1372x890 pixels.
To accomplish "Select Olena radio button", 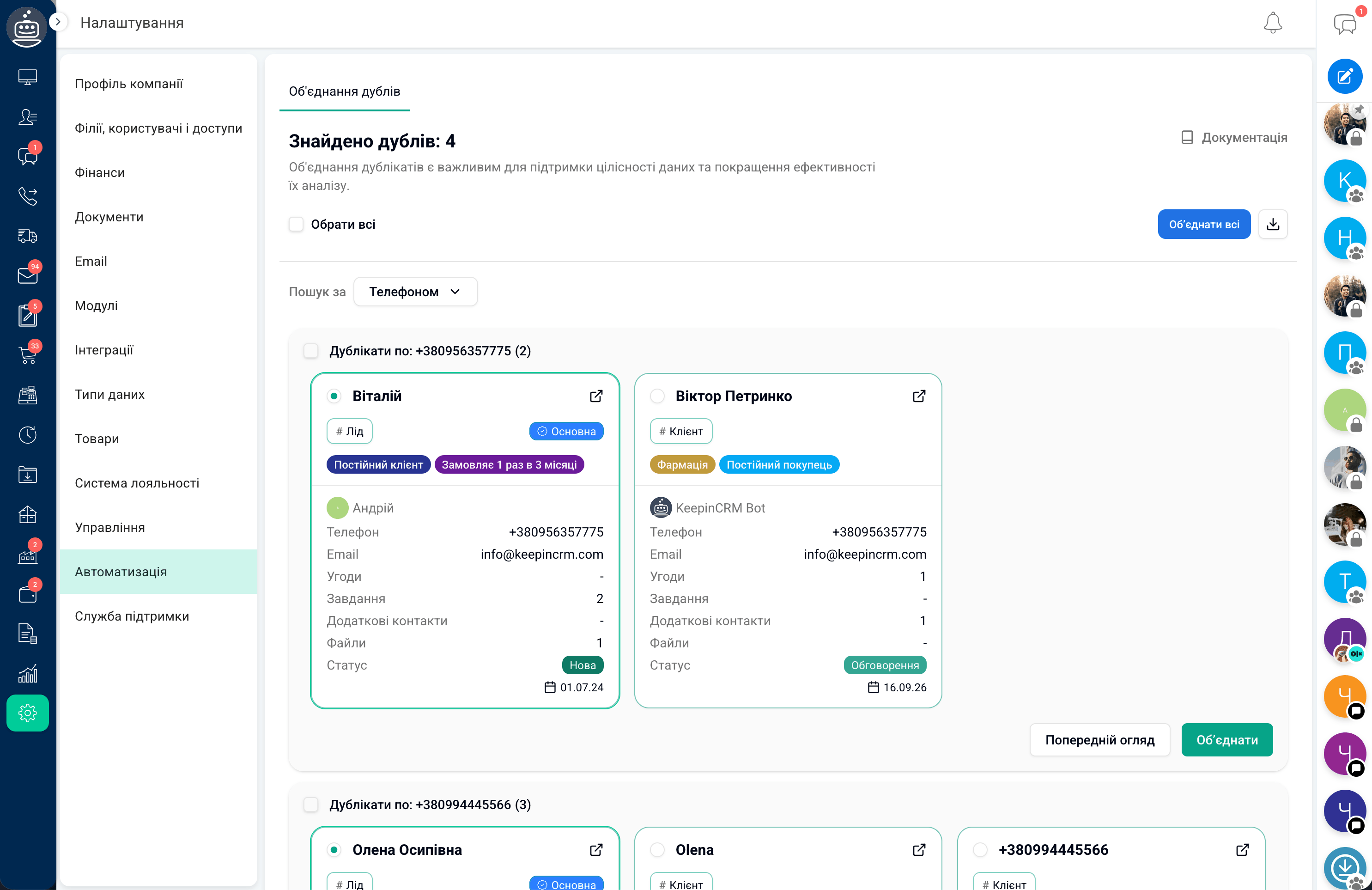I will 657,850.
